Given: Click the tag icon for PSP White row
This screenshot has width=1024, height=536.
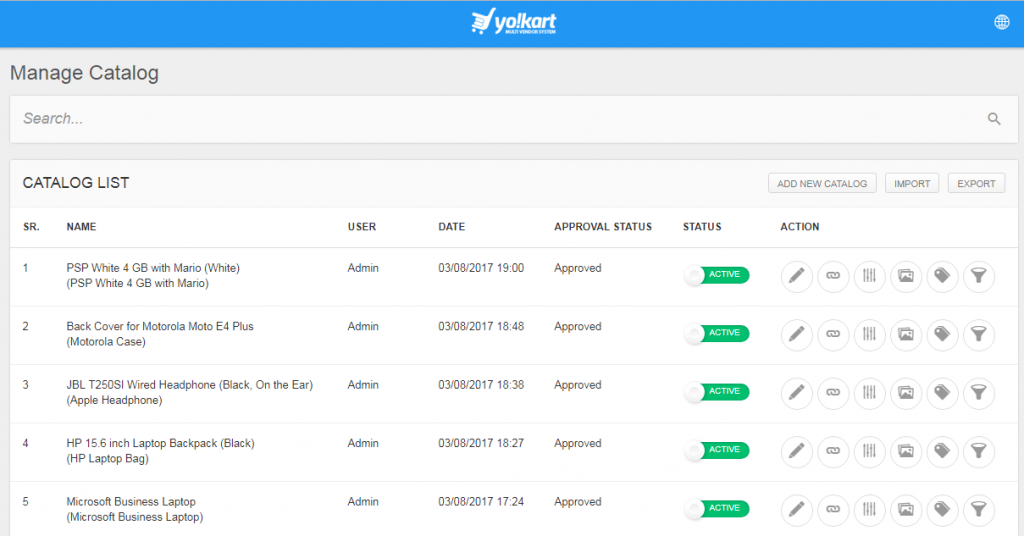Looking at the screenshot, I should (942, 276).
